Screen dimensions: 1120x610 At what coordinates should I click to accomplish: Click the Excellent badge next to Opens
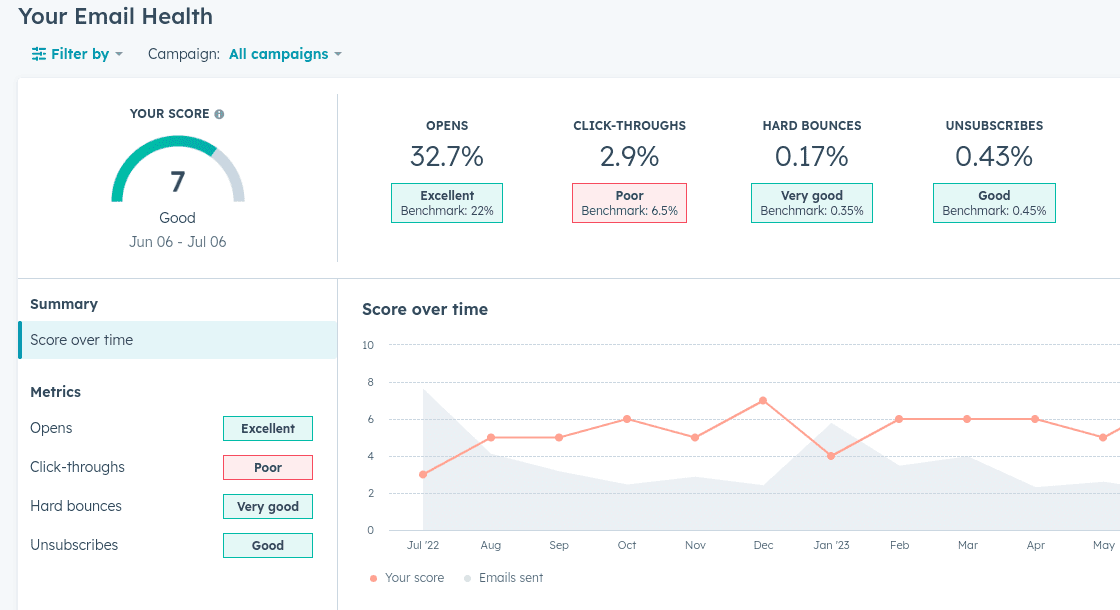tap(268, 428)
